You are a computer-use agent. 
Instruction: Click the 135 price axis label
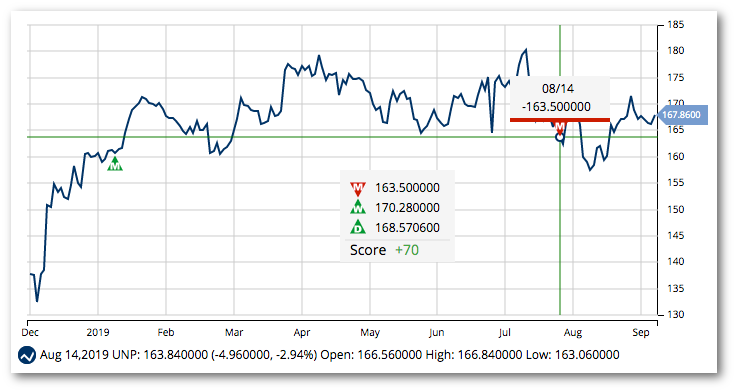[x=676, y=288]
